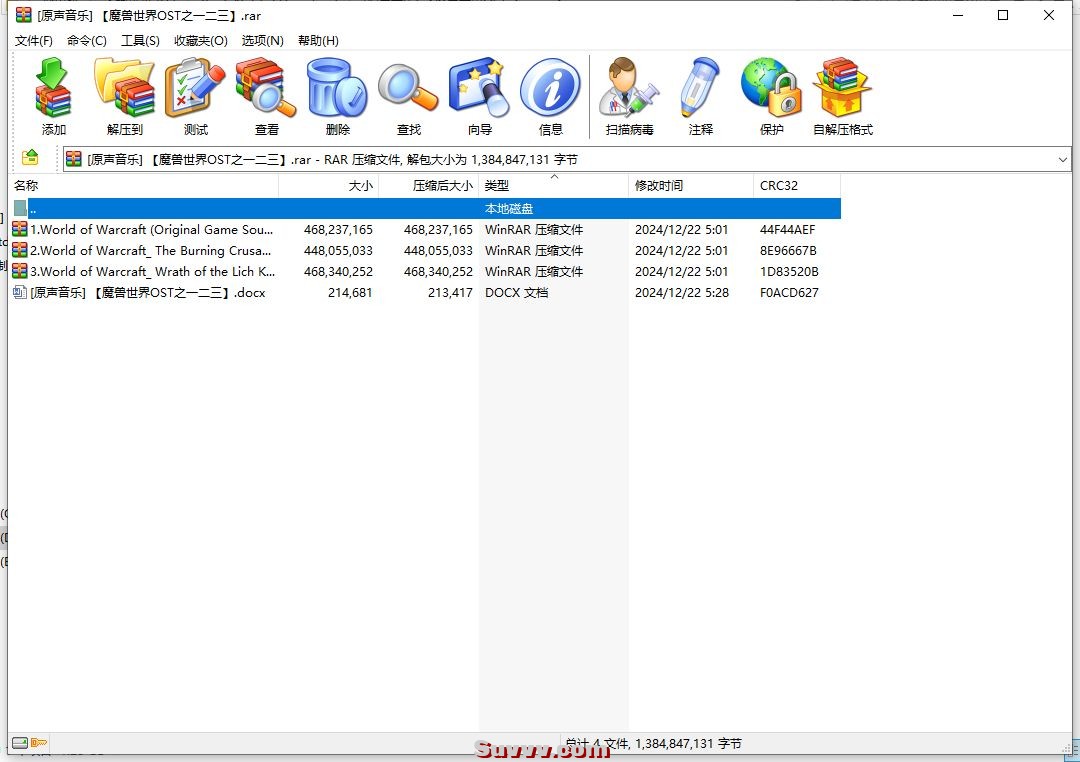Click the date 2024/12/22 5:28

click(x=682, y=292)
